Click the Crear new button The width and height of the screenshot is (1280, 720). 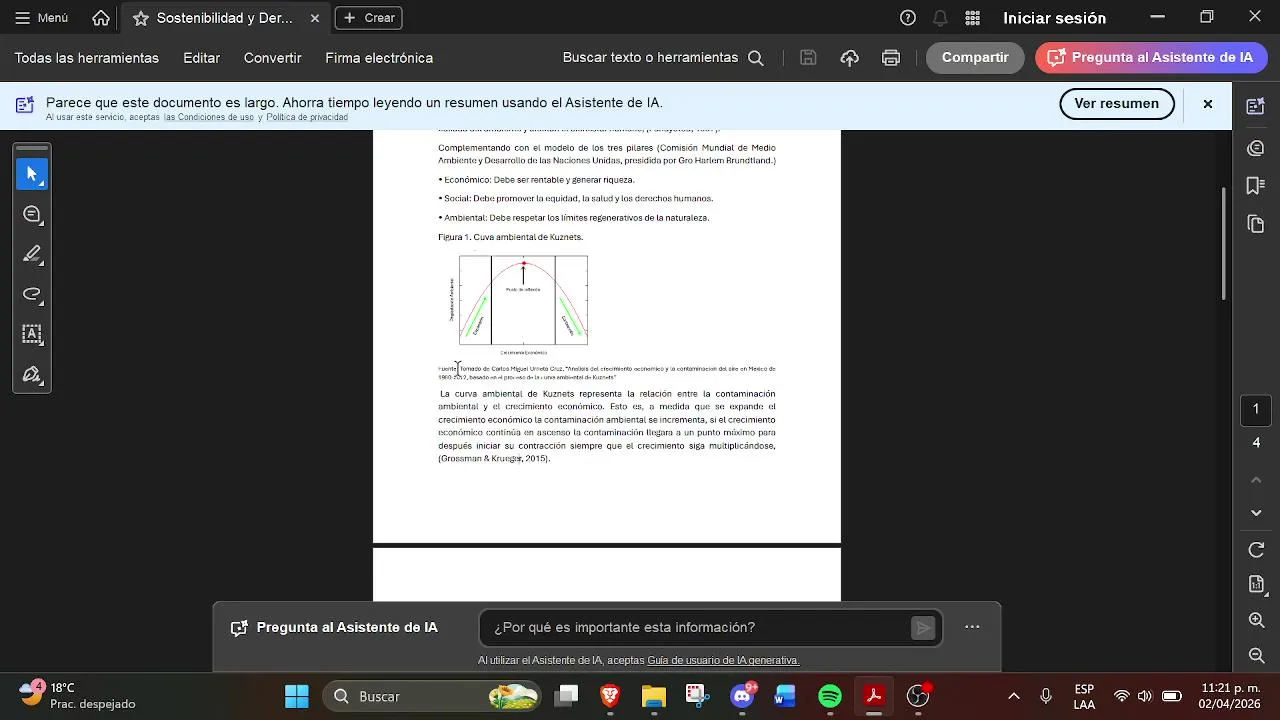(369, 18)
